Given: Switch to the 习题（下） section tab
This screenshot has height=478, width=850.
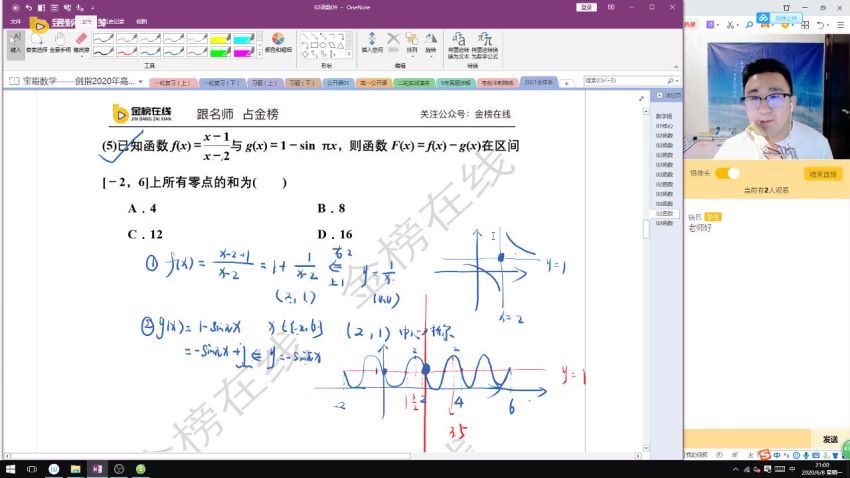Looking at the screenshot, I should [302, 83].
